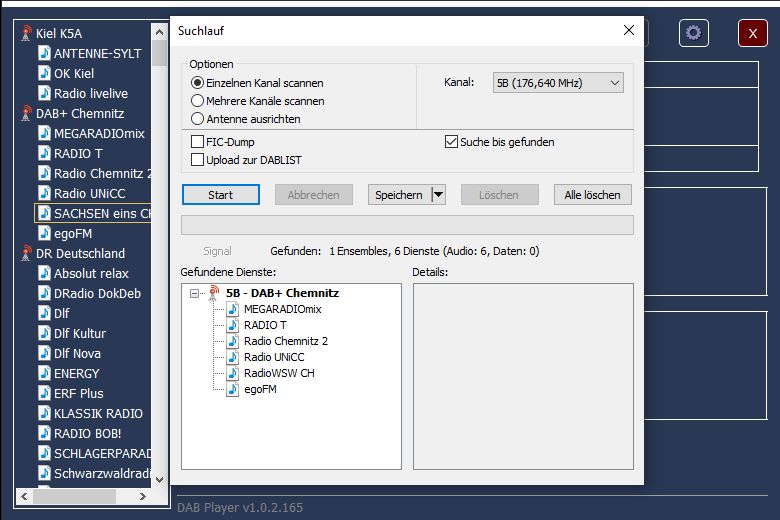The height and width of the screenshot is (520, 780).
Task: Open the Kanal dropdown showing 5B
Action: [x=558, y=83]
